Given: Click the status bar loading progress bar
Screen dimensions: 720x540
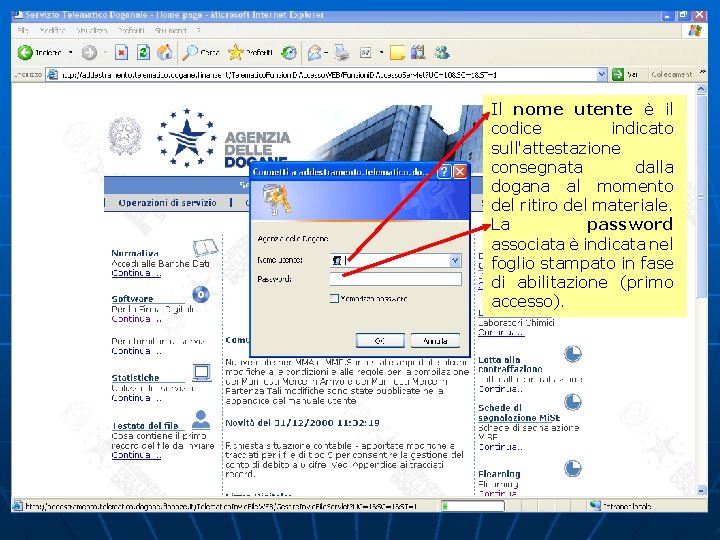Looking at the screenshot, I should click(x=472, y=506).
